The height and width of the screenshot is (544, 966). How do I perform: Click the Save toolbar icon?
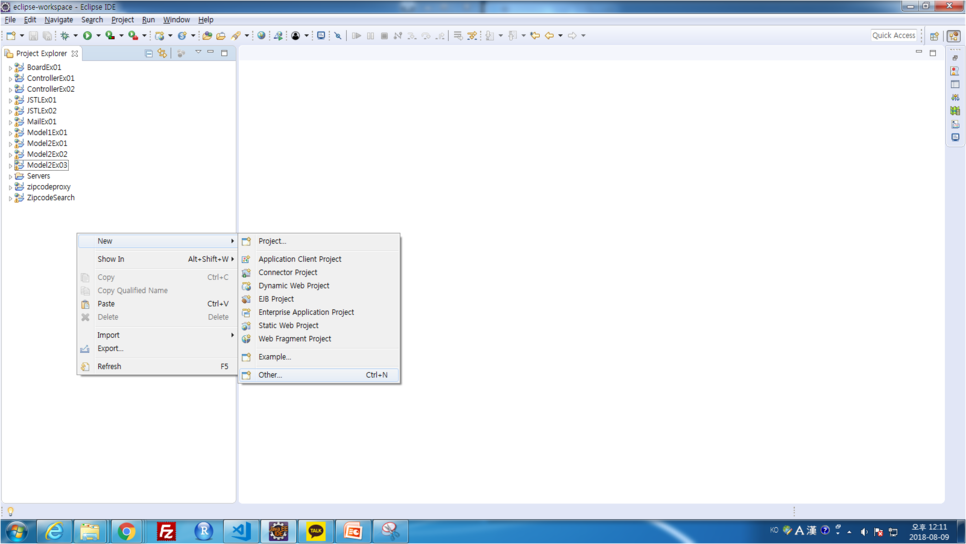[33, 36]
